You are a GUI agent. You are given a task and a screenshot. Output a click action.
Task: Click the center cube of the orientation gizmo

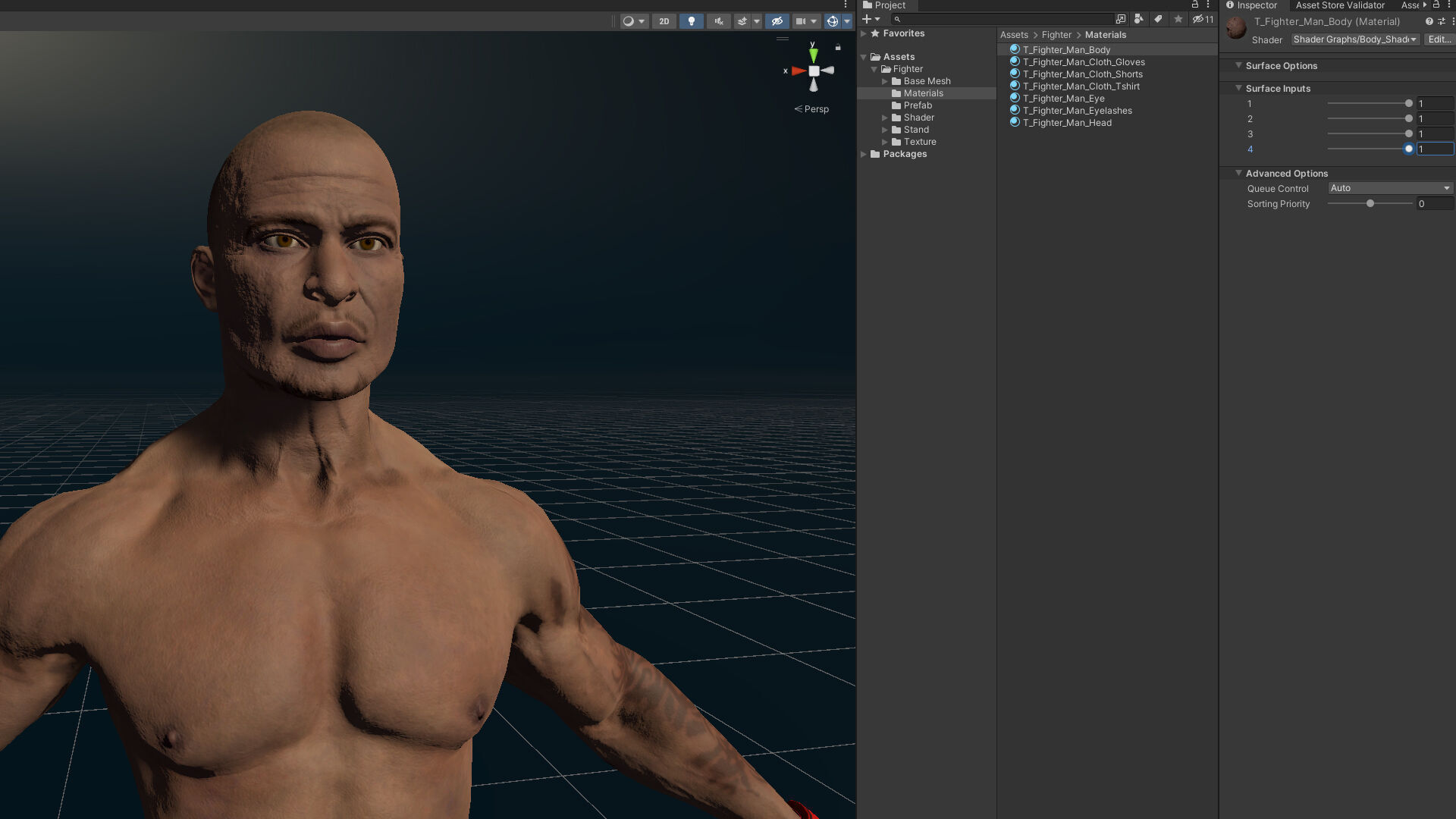(x=814, y=71)
